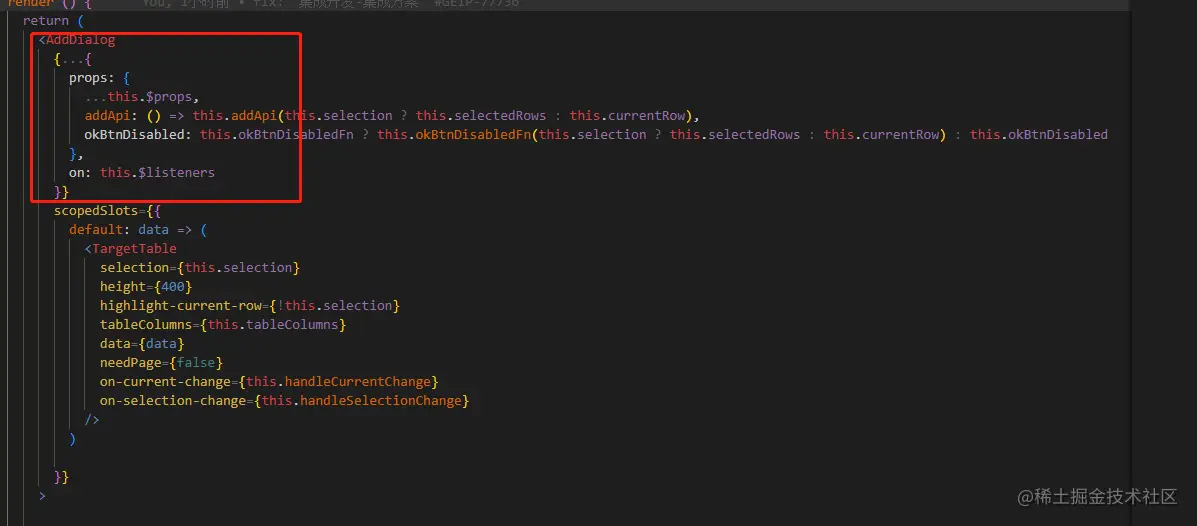The height and width of the screenshot is (526, 1197).
Task: Click the "okBtnDisabled:" property key
Action: 138,135
